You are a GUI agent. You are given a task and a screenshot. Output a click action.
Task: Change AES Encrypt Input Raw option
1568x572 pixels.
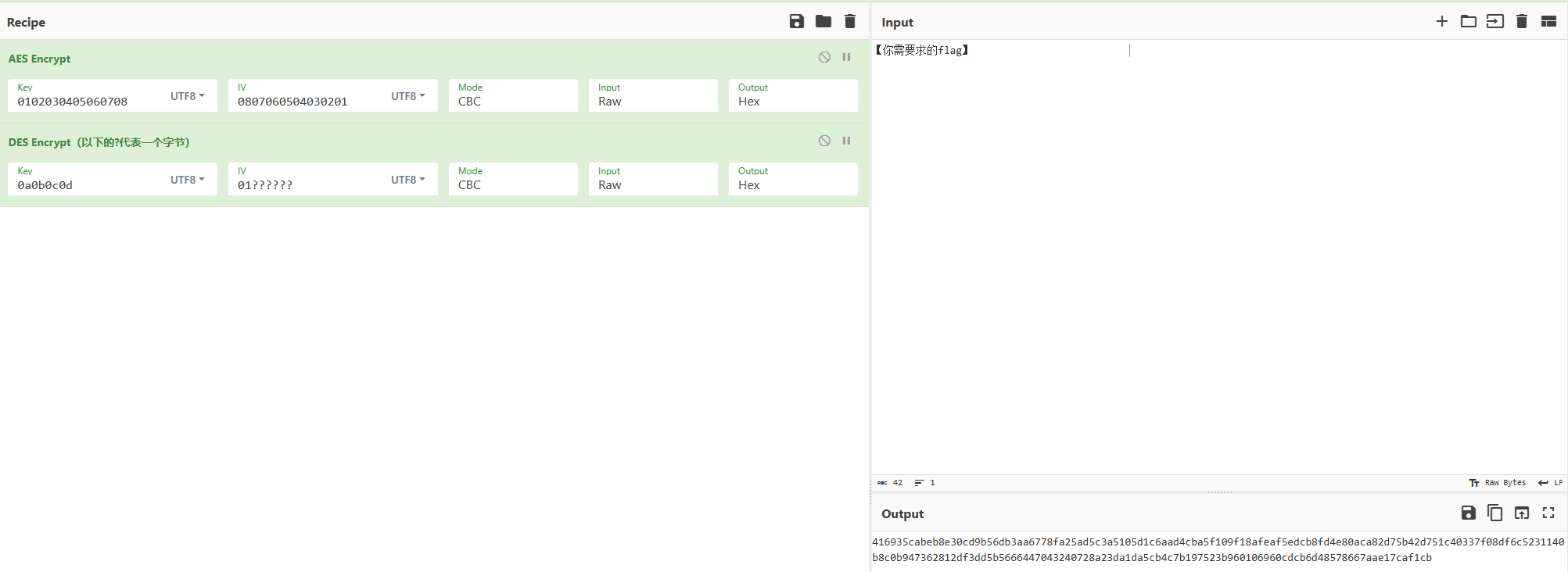coord(653,95)
